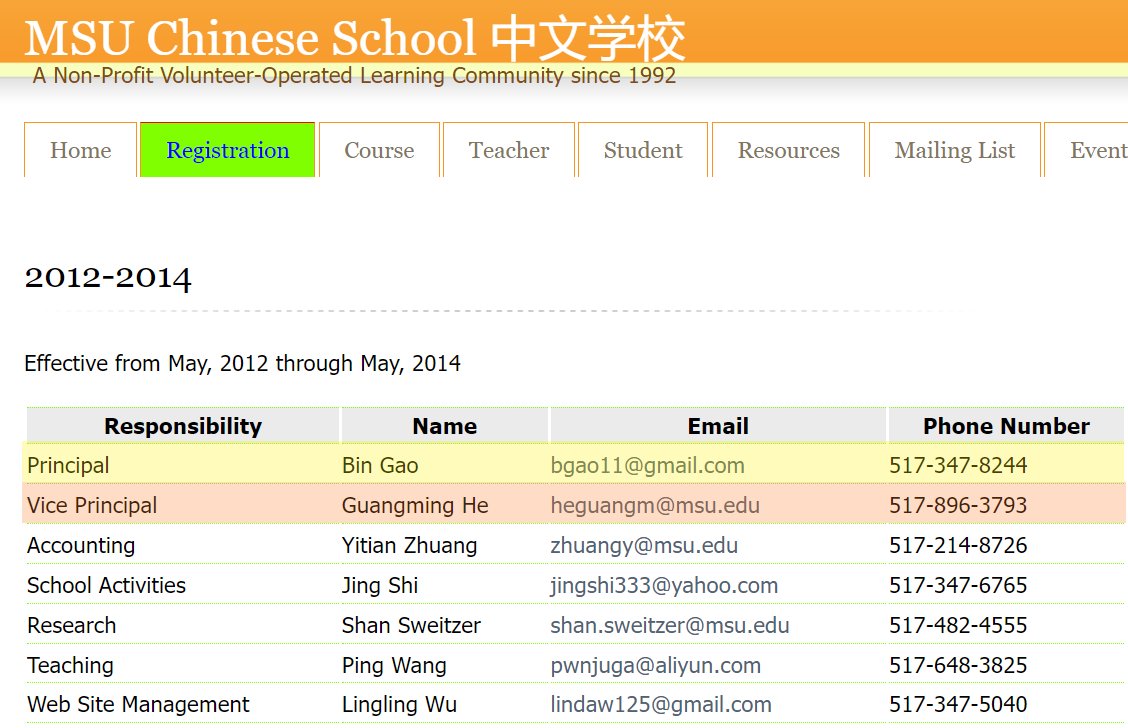Screen dimensions: 1128x728
Task: Select the 2012-2014 section heading
Action: click(108, 277)
